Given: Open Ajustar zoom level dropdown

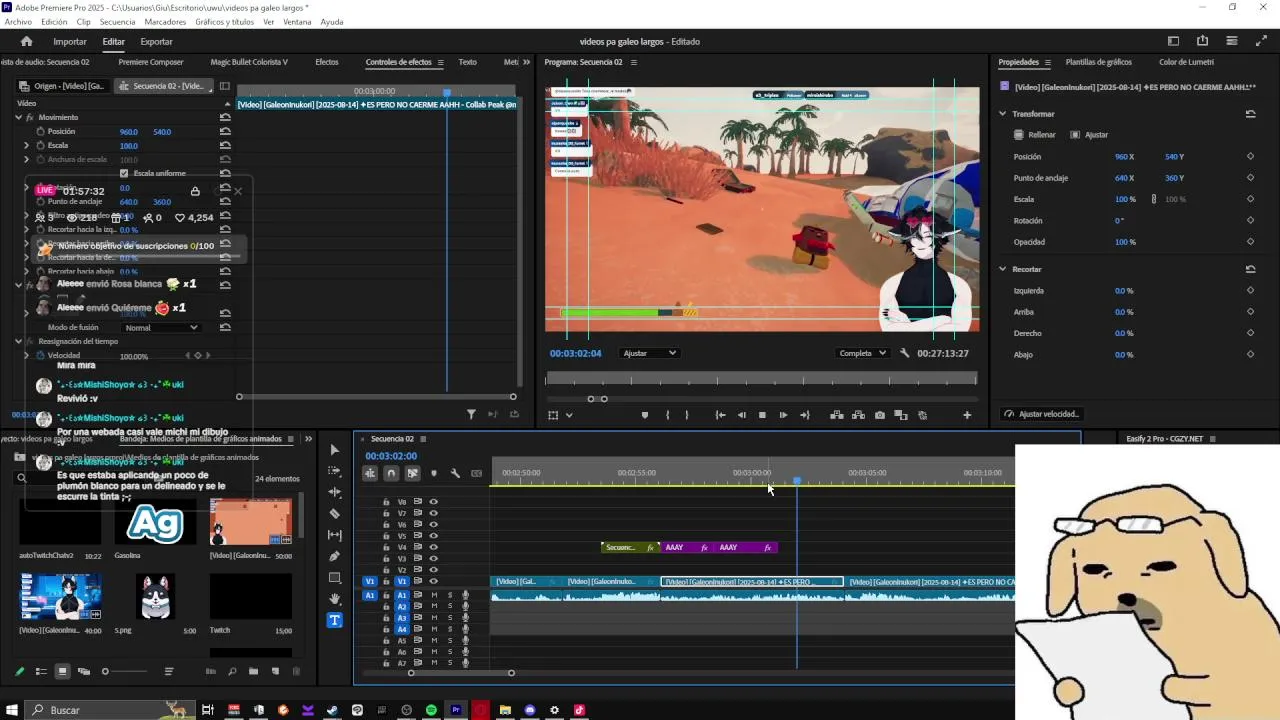Looking at the screenshot, I should pyautogui.click(x=649, y=353).
